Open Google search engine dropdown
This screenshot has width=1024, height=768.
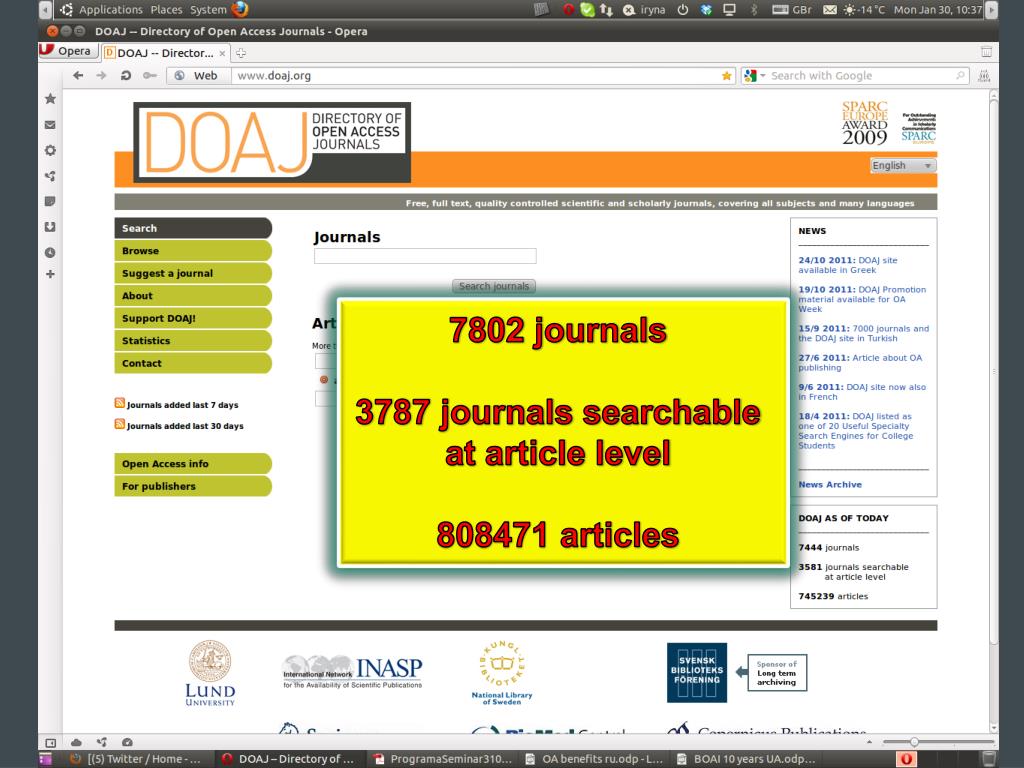754,76
